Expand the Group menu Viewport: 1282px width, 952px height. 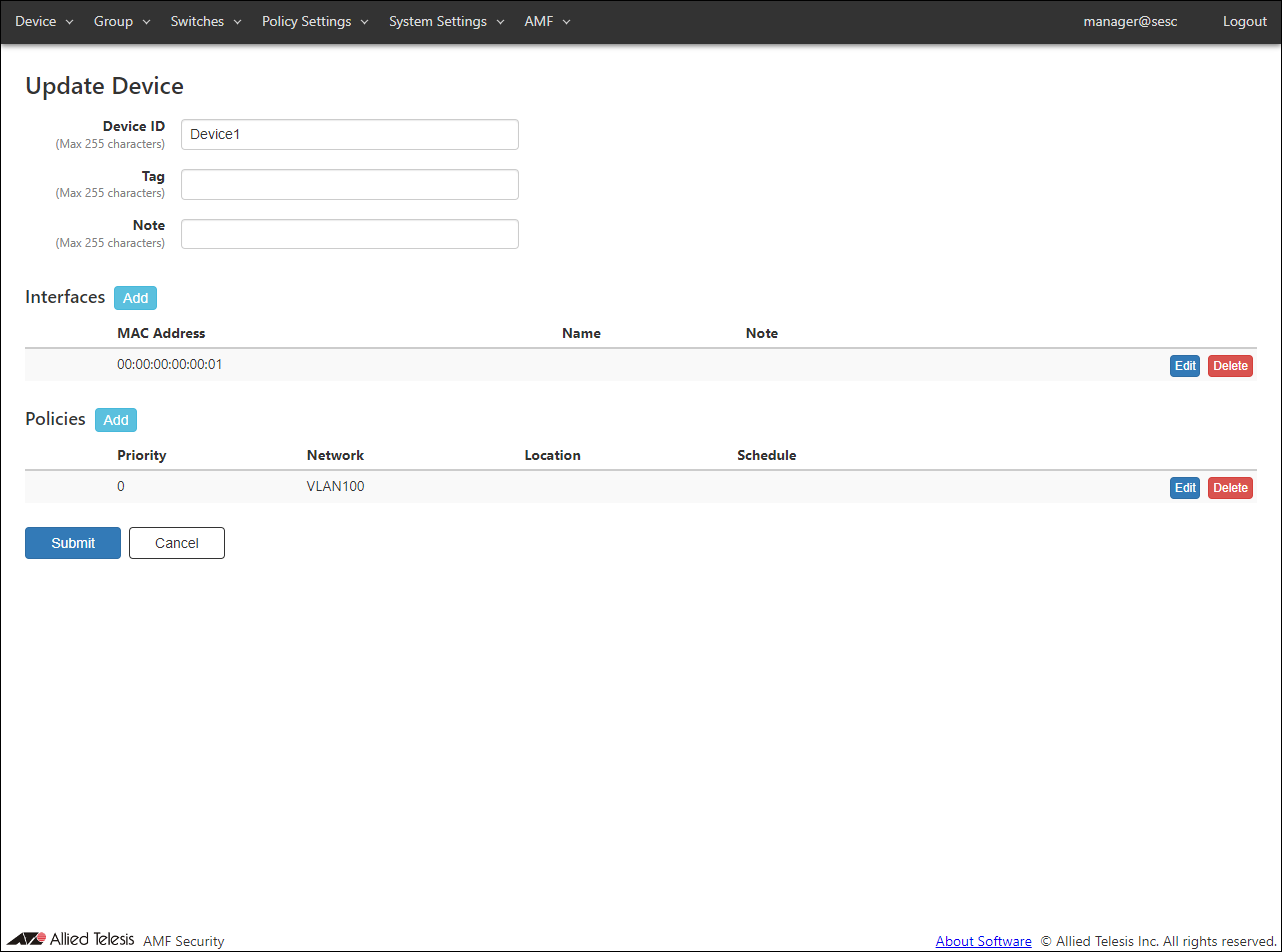[x=121, y=21]
